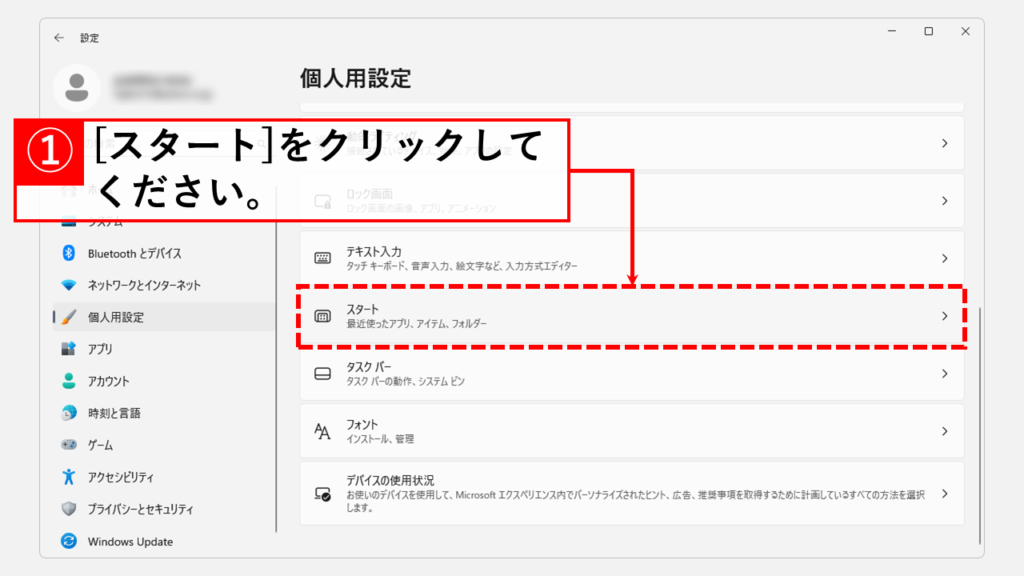Click 最近使ったアプリ、アイテム、フォルダー description
Image resolution: width=1024 pixels, height=576 pixels.
(416, 323)
